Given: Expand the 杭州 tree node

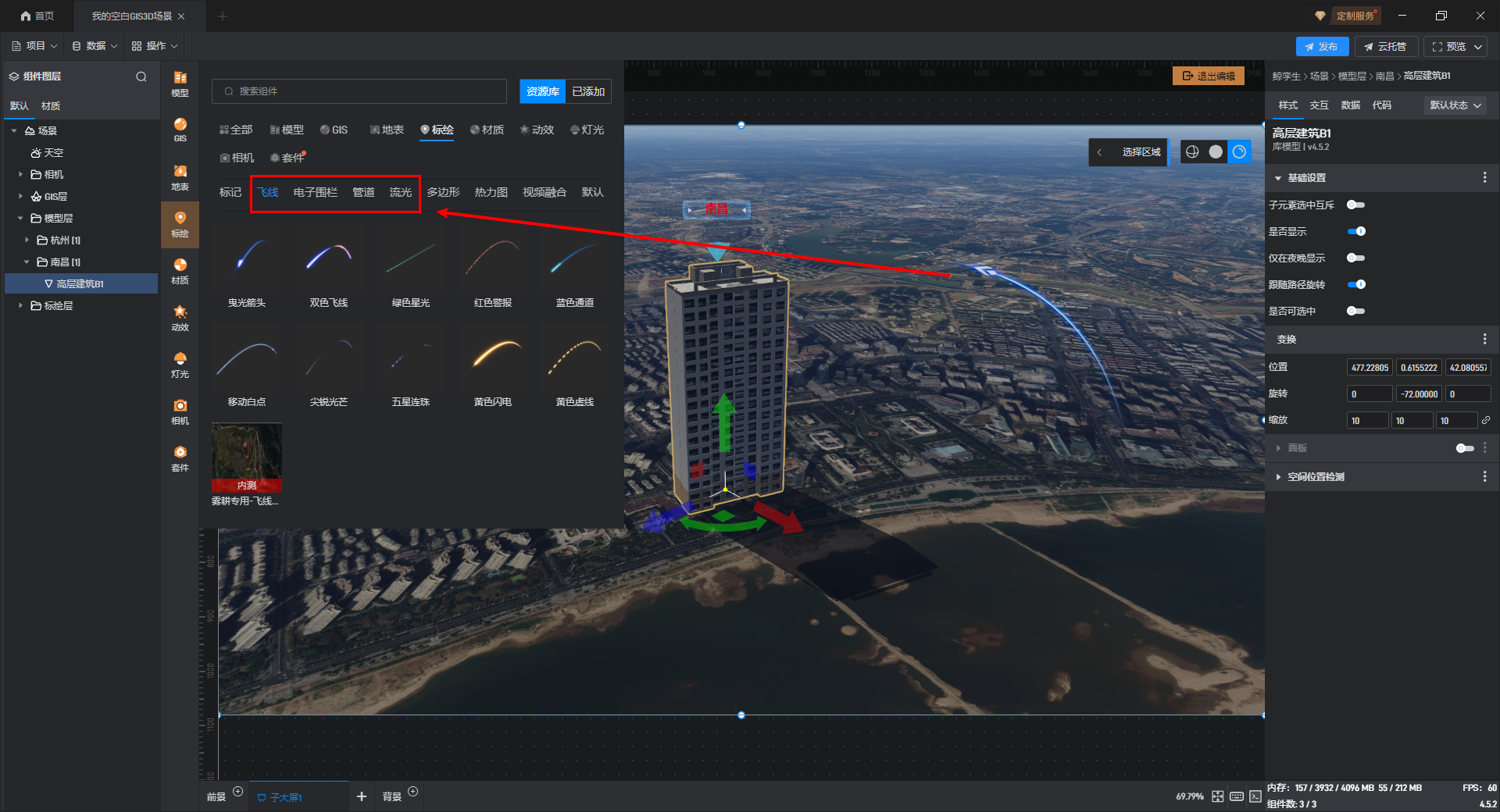Looking at the screenshot, I should (27, 240).
